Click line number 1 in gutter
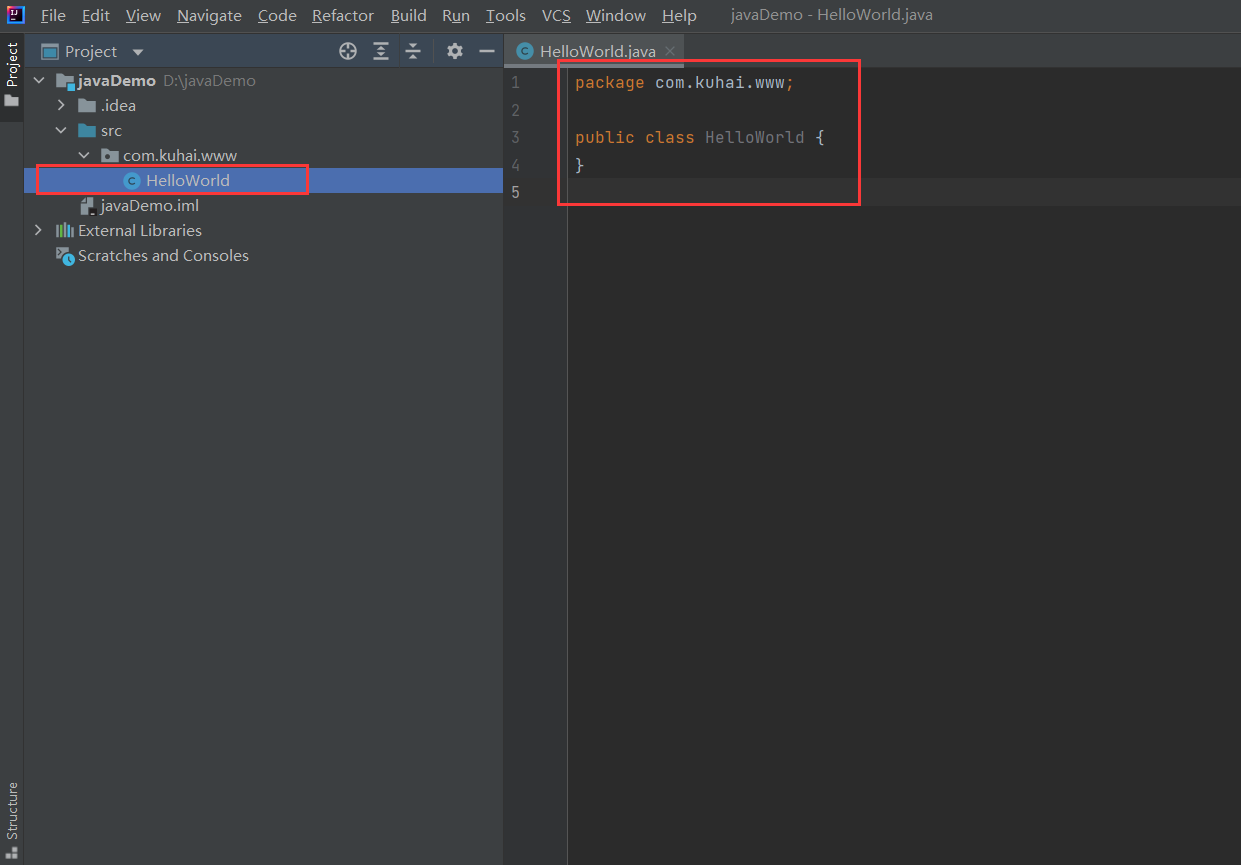The image size is (1241, 865). coord(515,83)
